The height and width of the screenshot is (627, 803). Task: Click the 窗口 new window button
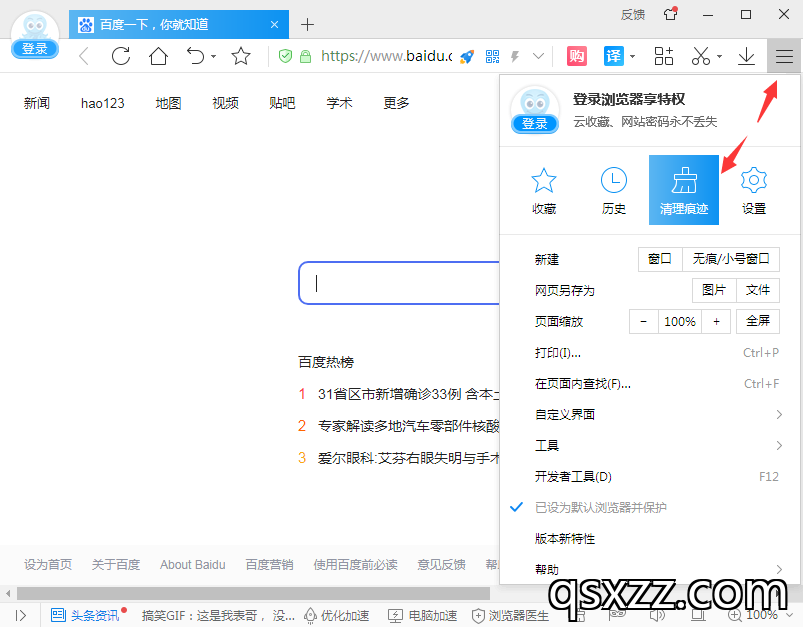coord(660,259)
